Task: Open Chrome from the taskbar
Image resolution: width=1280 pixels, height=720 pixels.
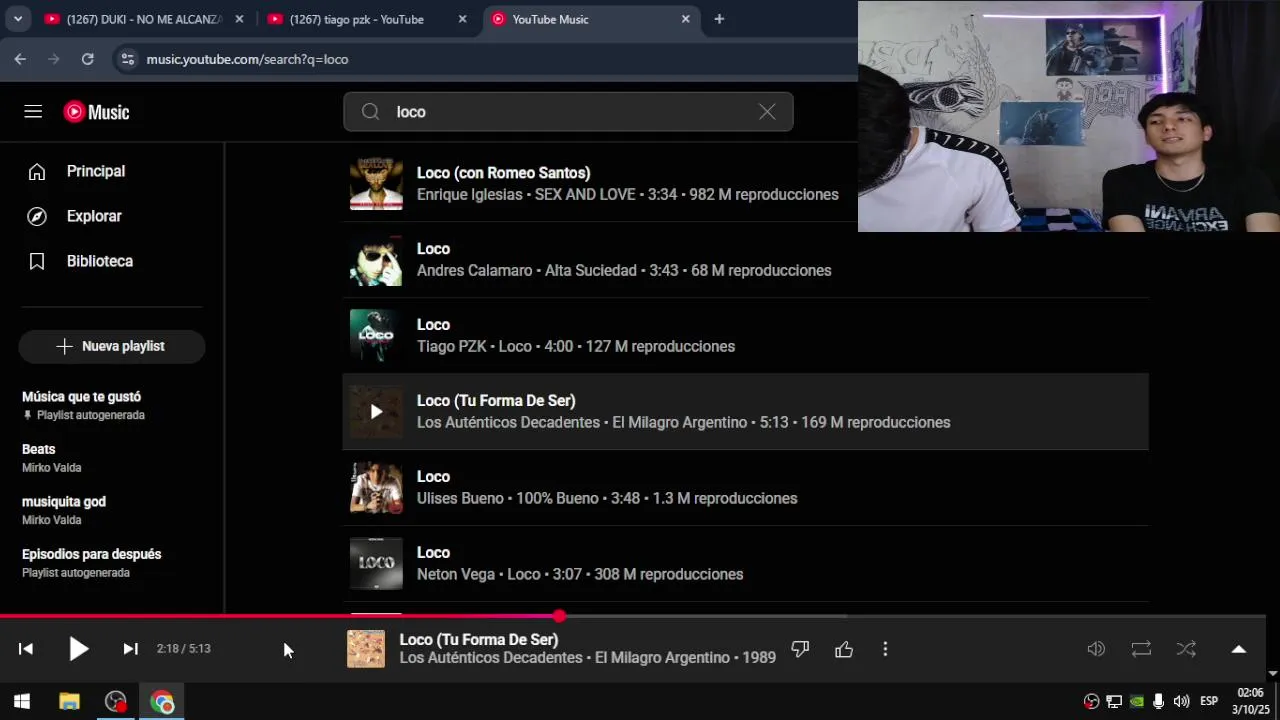Action: (x=162, y=702)
